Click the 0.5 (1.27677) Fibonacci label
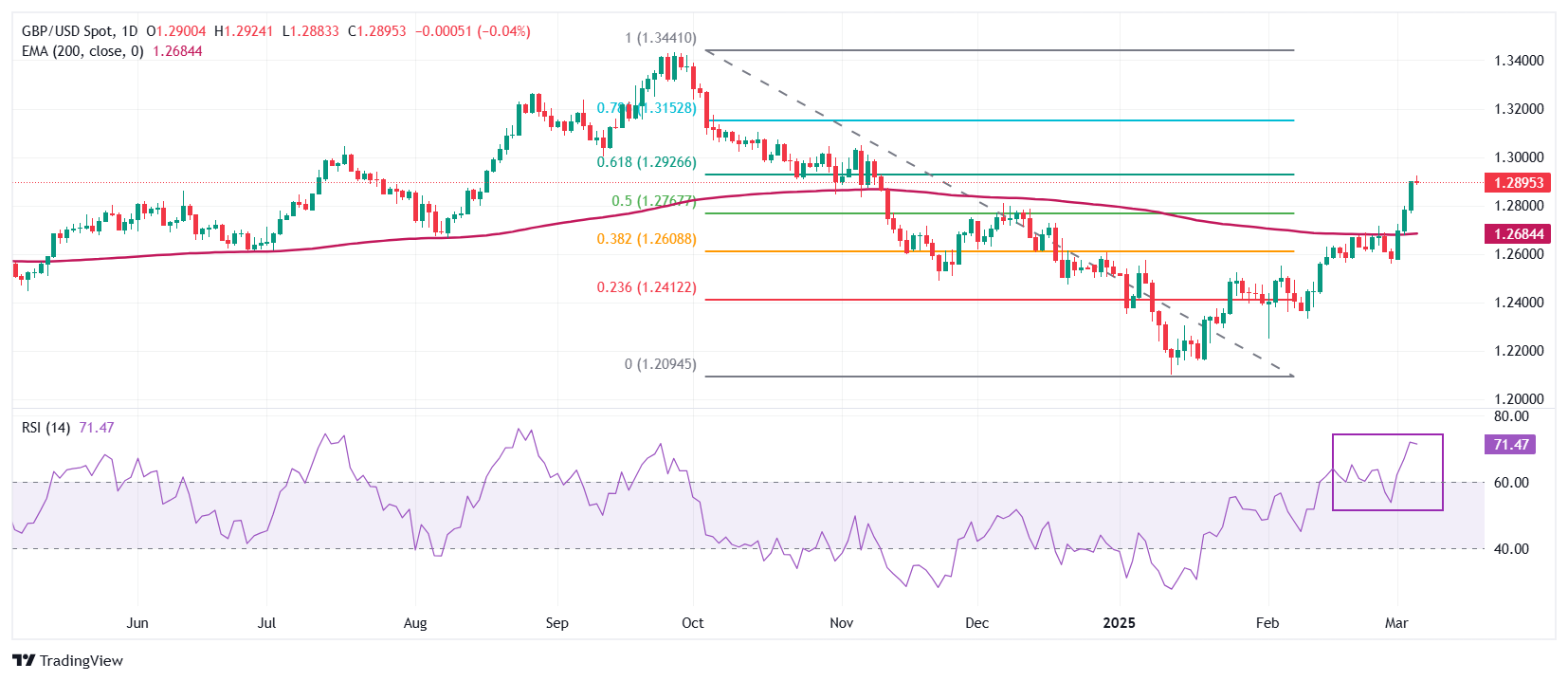This screenshot has height=681, width=1568. (653, 201)
